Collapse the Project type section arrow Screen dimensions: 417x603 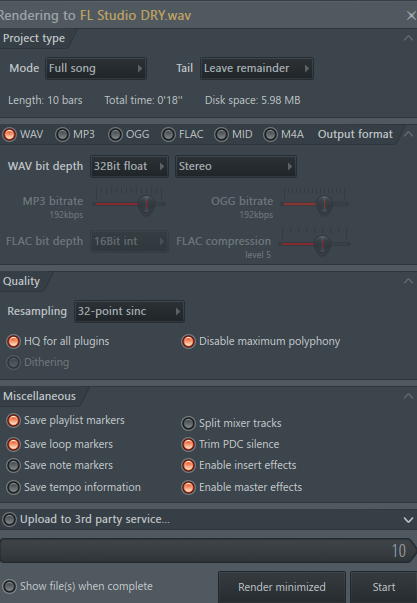[408, 38]
